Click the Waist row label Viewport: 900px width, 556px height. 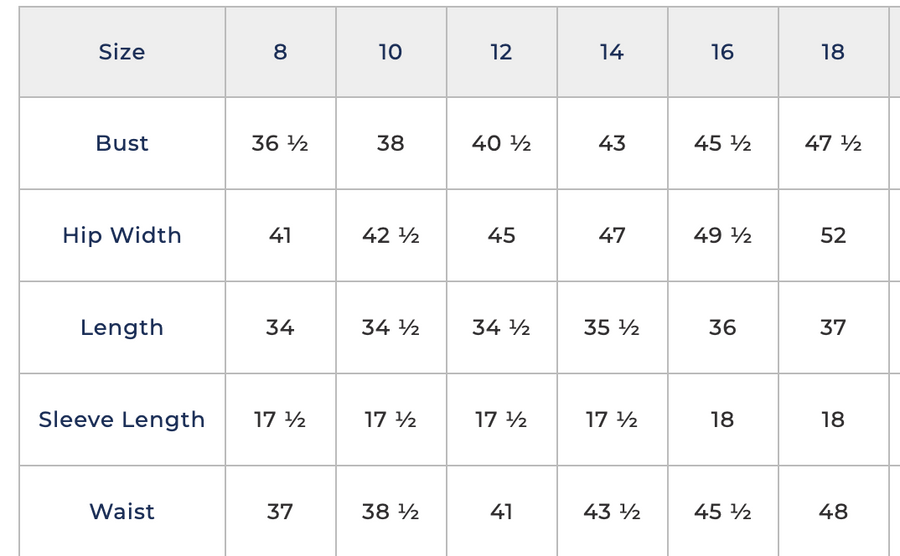[122, 511]
